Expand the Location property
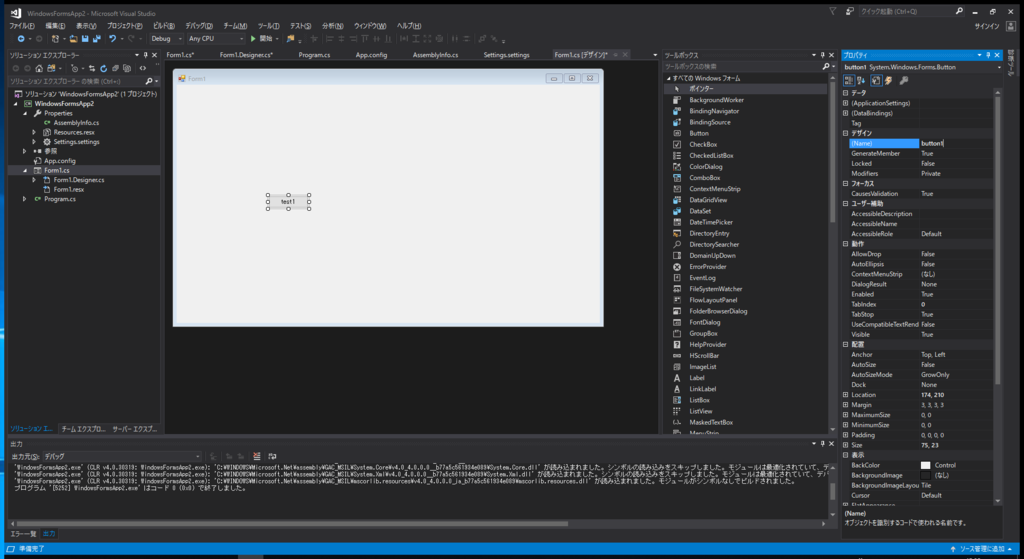This screenshot has height=559, width=1024. 846,394
